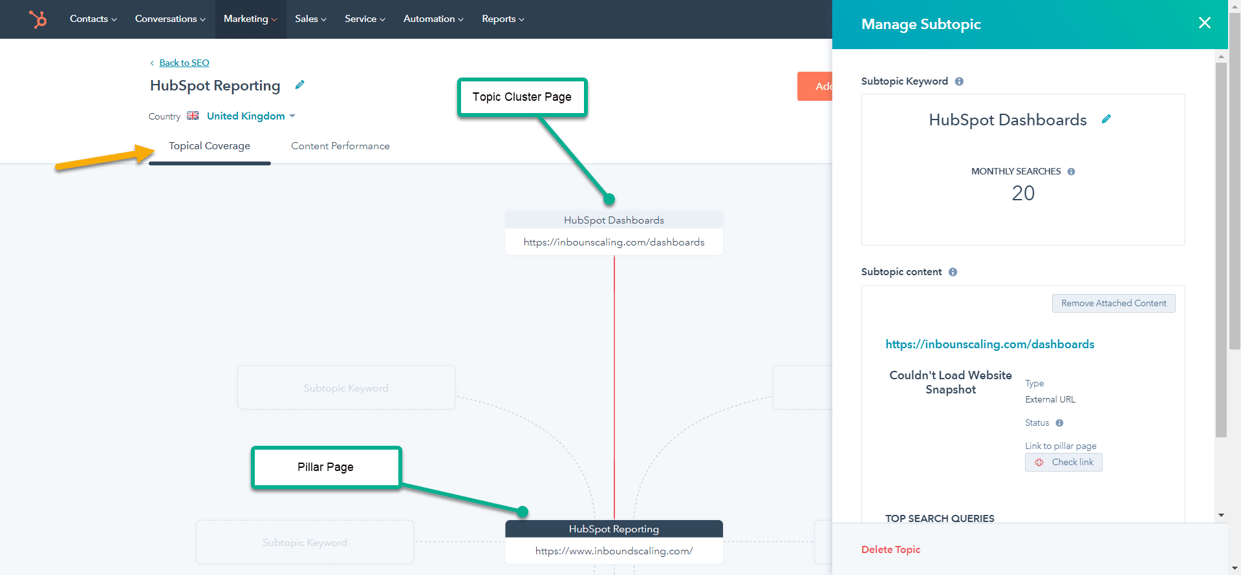
Task: Go back to SEO
Action: click(x=184, y=62)
